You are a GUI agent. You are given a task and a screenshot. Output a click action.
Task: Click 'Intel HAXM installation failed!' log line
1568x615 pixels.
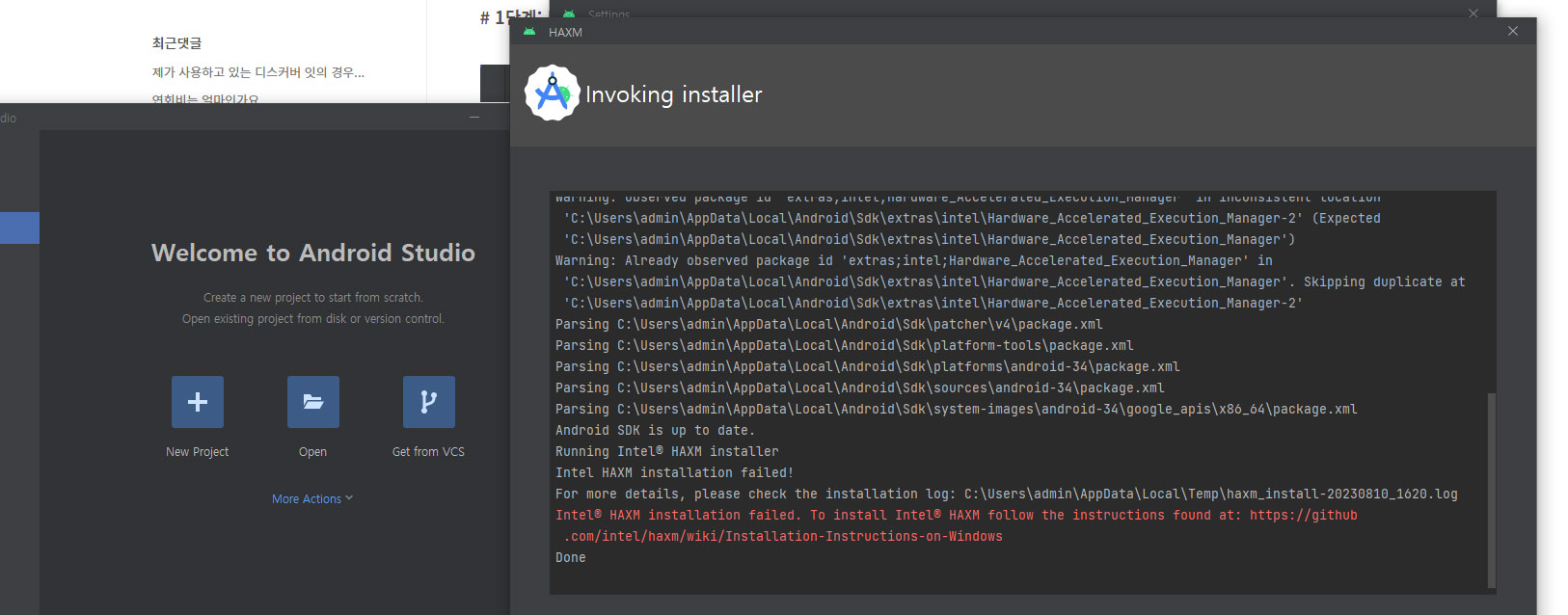[674, 472]
